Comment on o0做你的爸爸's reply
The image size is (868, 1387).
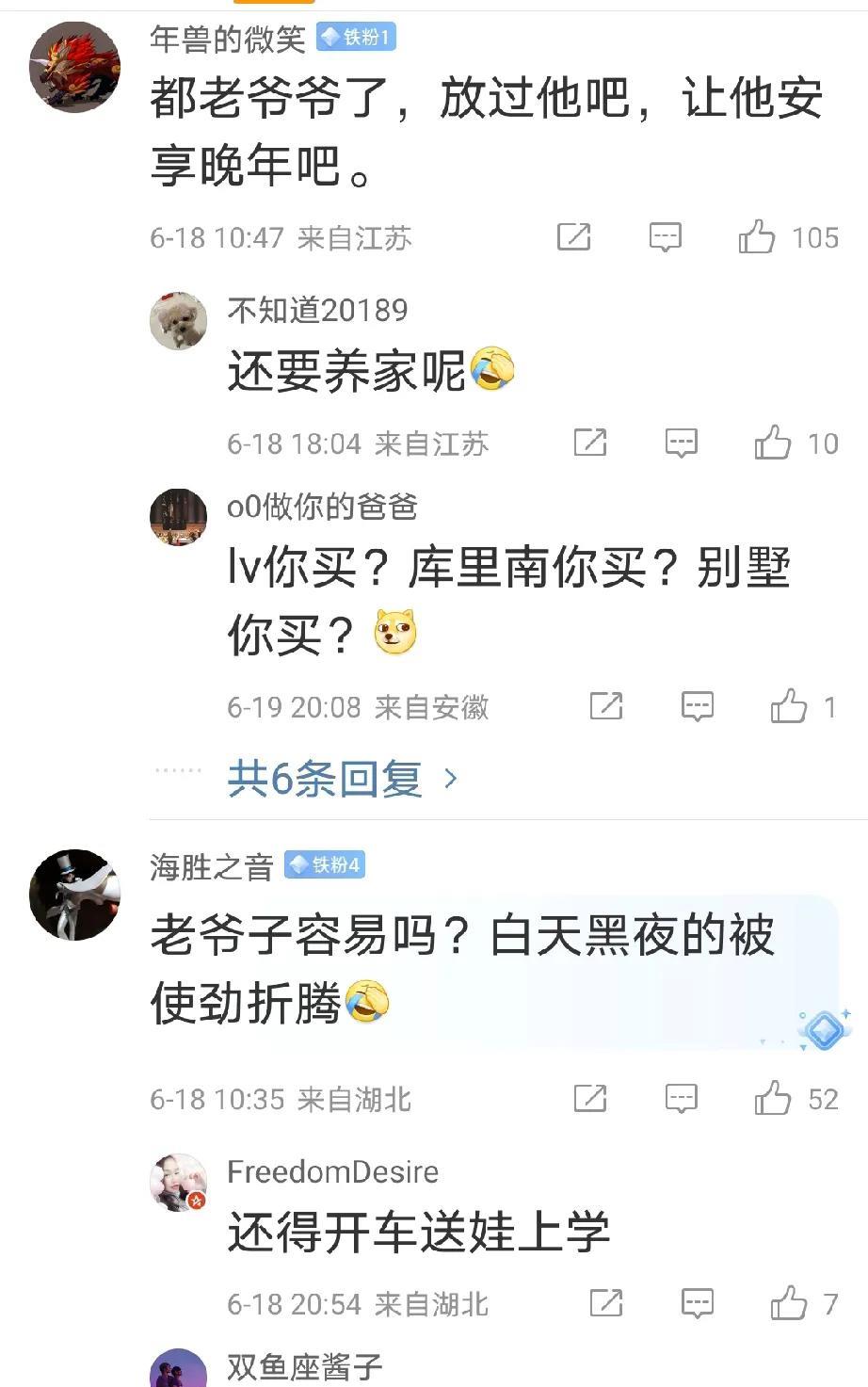point(698,705)
